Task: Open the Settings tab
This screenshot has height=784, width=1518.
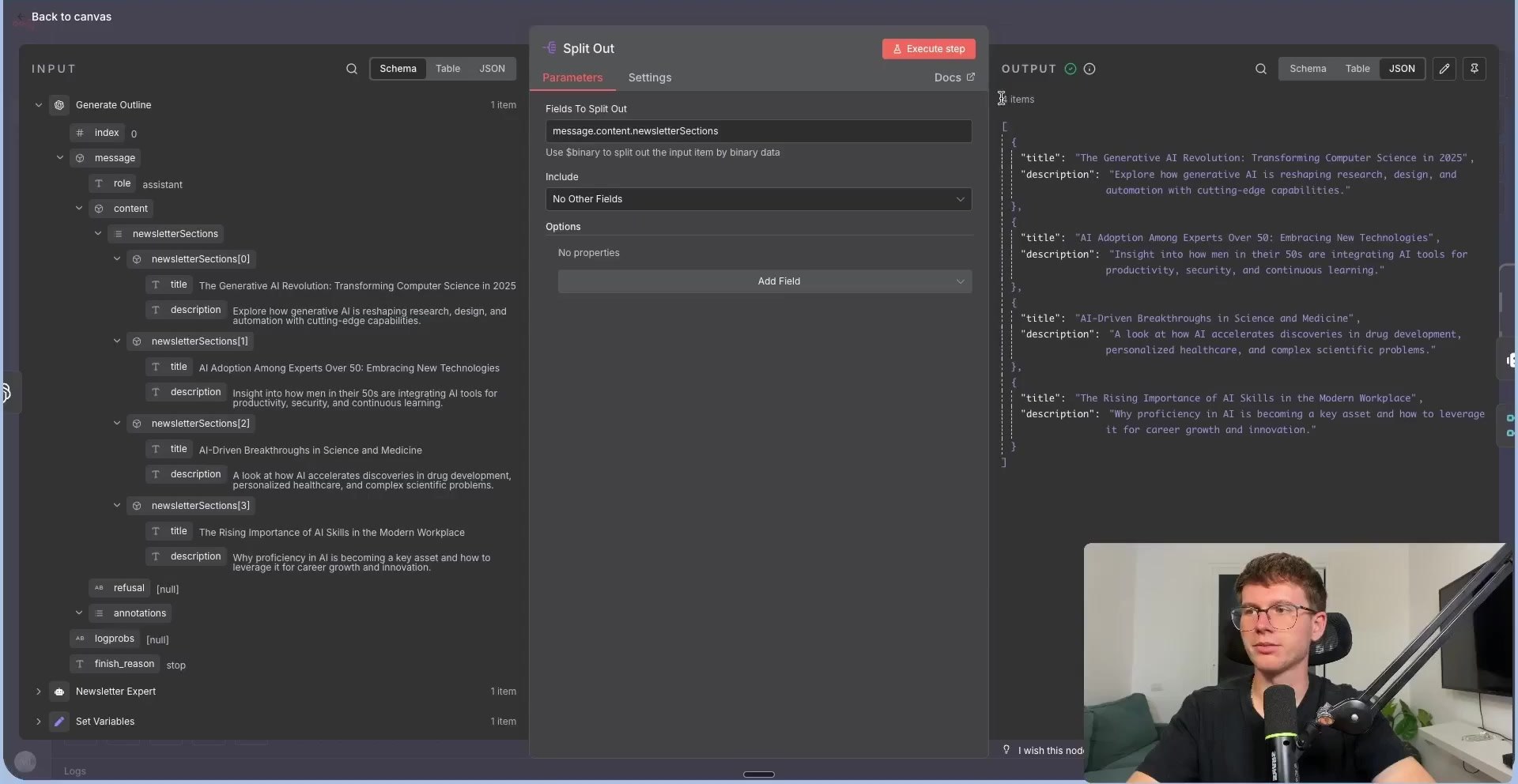Action: tap(650, 77)
